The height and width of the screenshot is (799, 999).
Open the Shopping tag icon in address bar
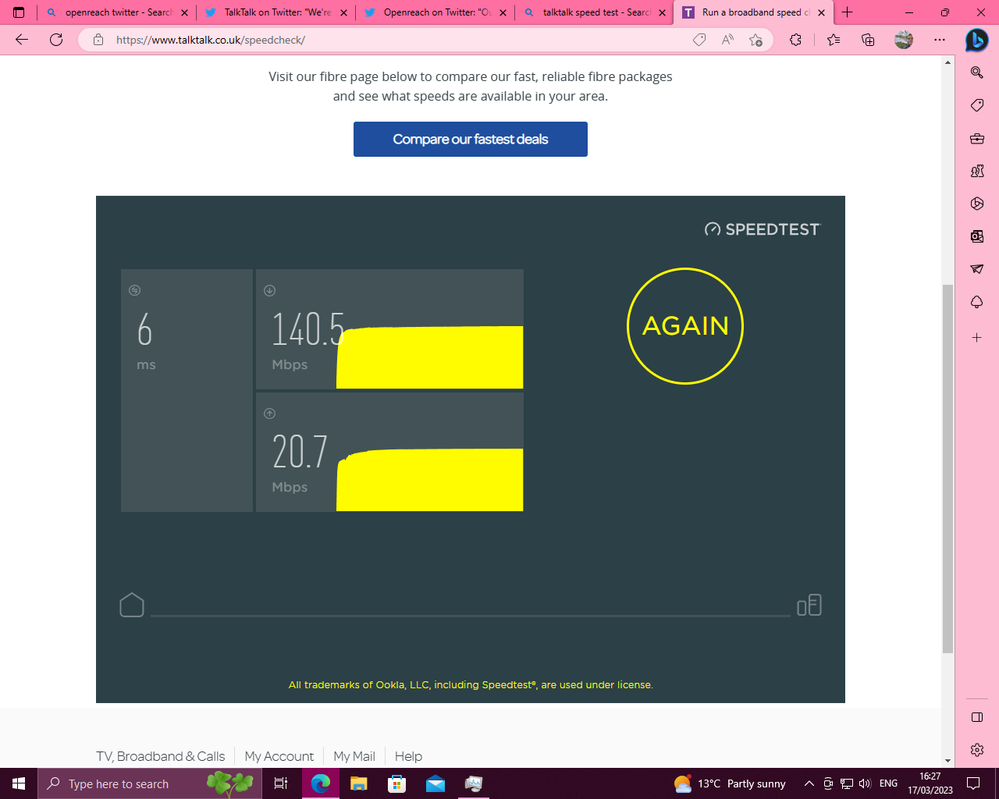[700, 41]
